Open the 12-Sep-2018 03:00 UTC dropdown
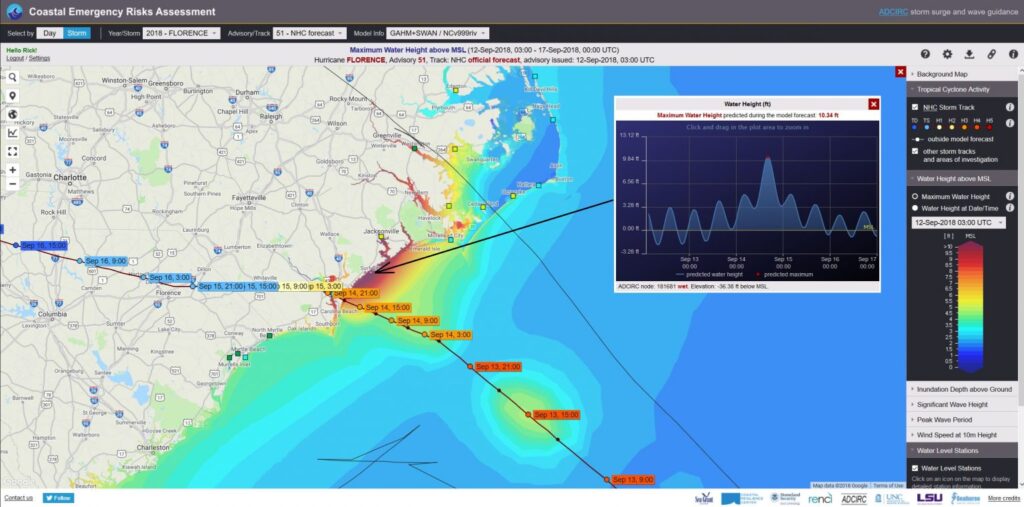The image size is (1024, 507). tap(959, 223)
